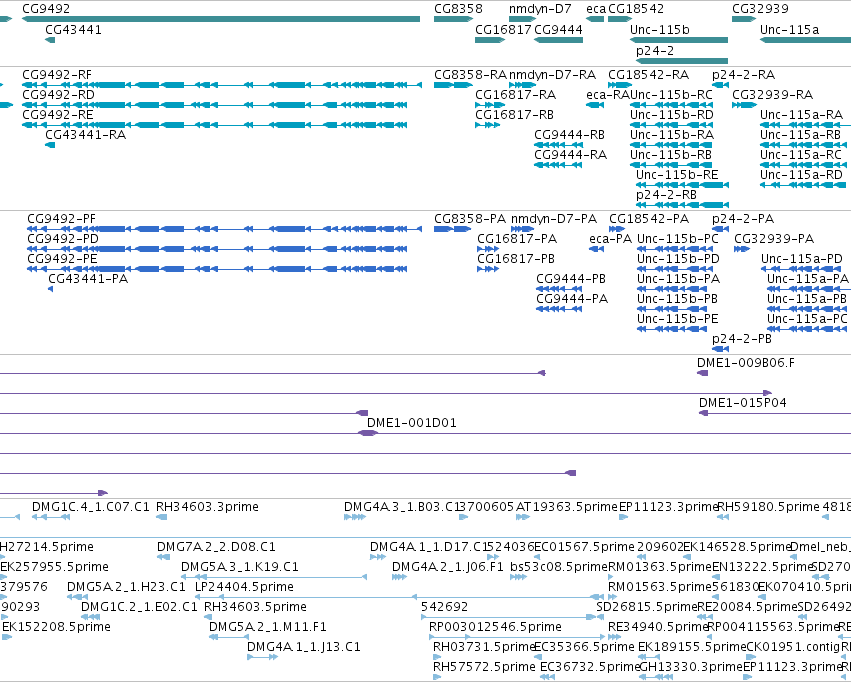
Task: Click protein eca-PA
Action: click(611, 239)
